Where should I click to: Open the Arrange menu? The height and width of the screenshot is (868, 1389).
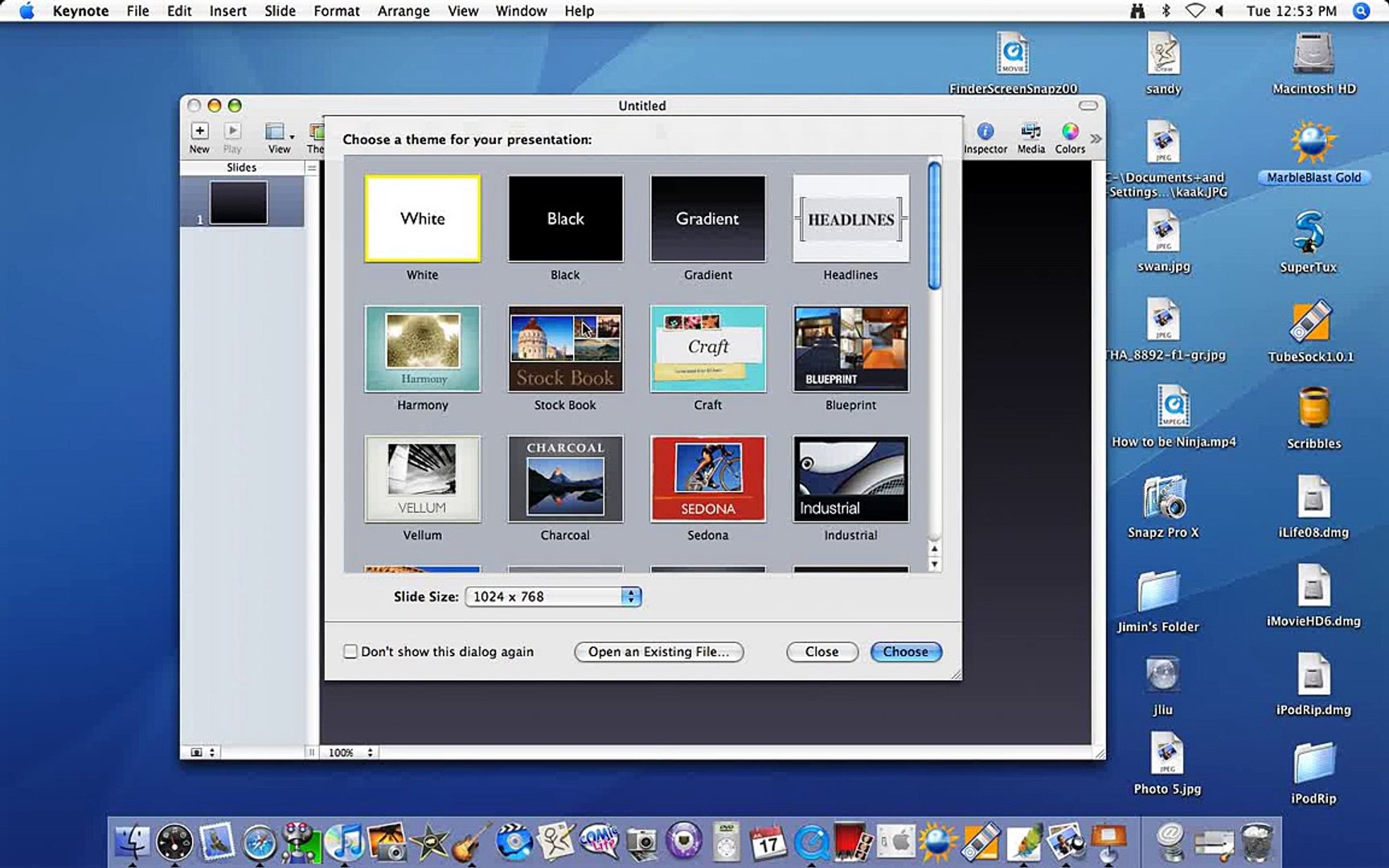coord(403,10)
